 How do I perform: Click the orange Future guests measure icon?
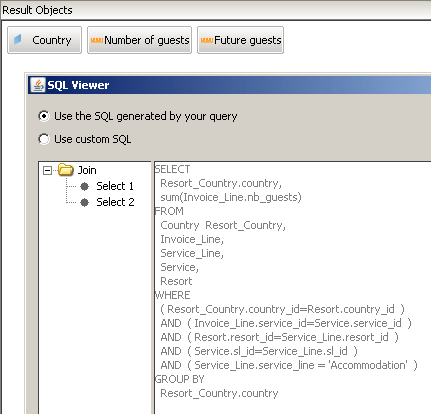click(x=207, y=40)
